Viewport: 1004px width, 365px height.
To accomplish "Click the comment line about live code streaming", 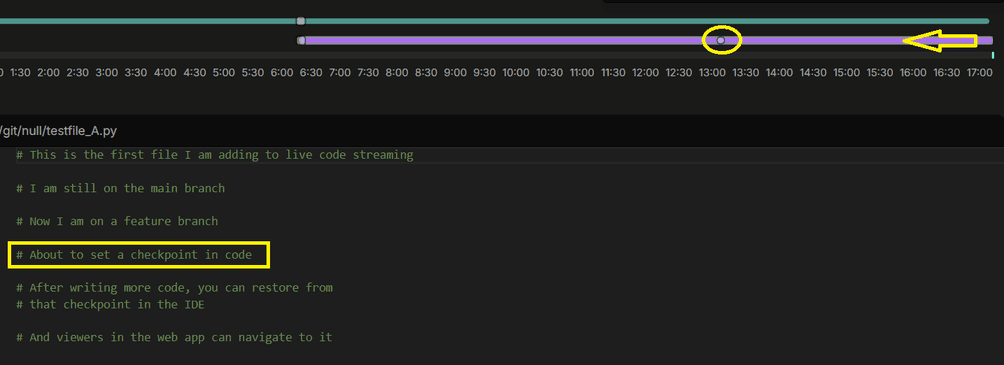I will coord(215,155).
